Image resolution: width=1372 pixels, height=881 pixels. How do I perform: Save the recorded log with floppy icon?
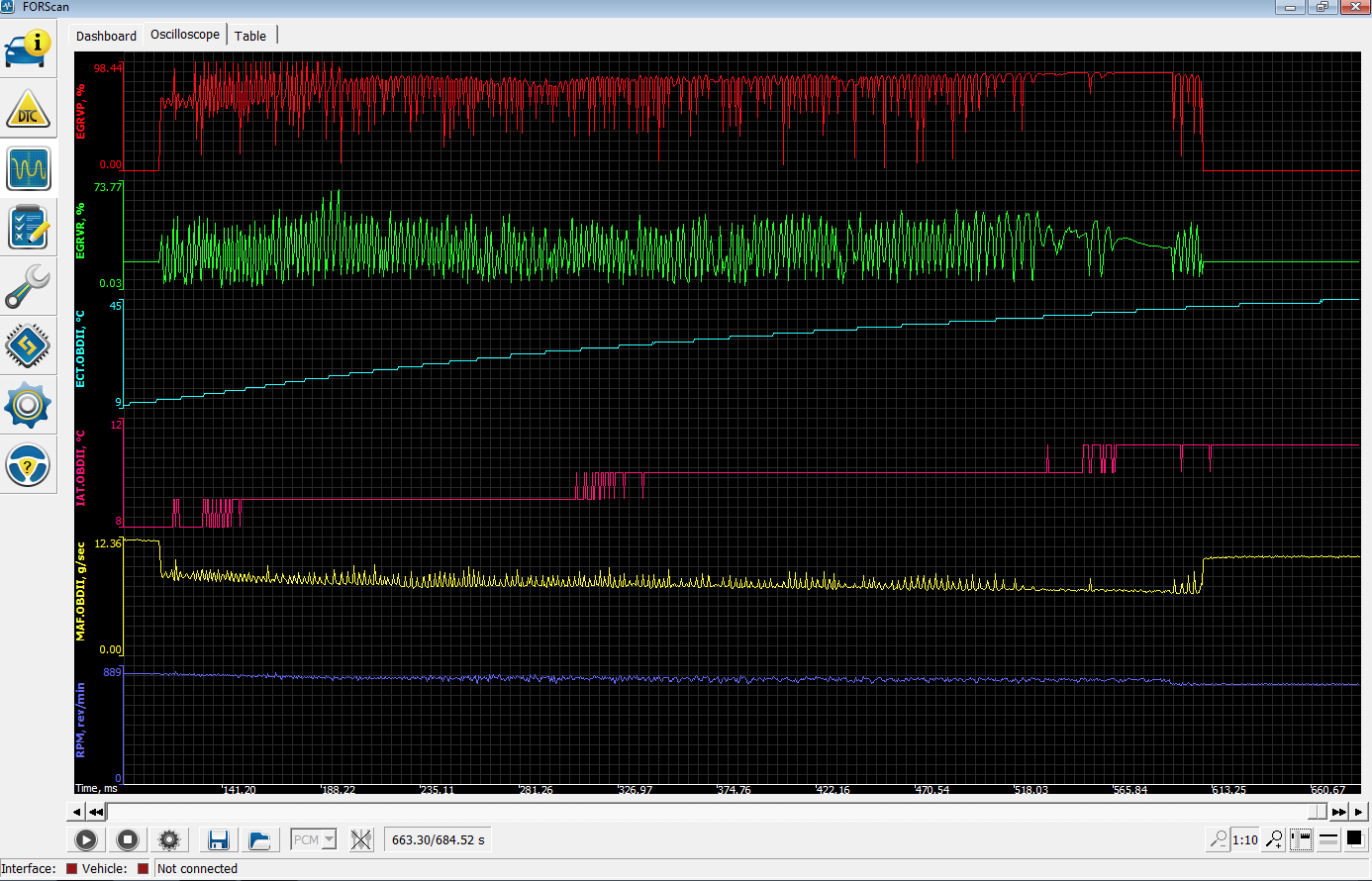(x=219, y=840)
